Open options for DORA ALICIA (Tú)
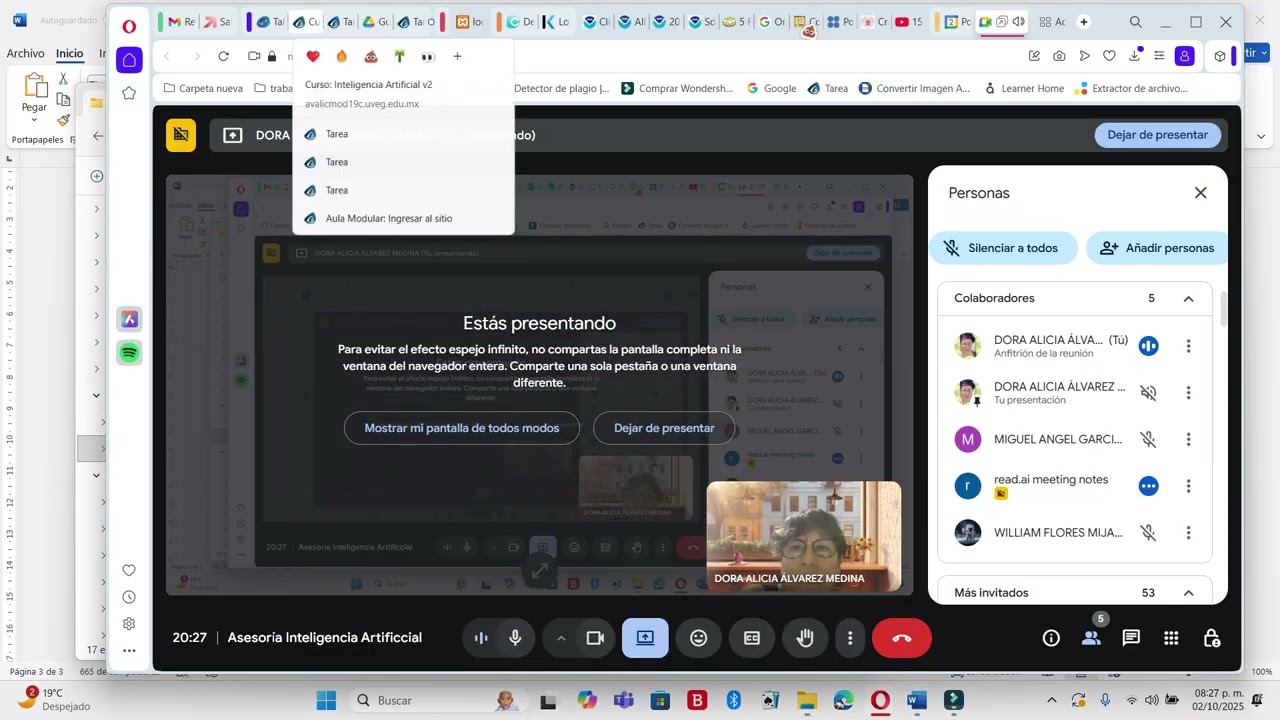 (x=1188, y=346)
